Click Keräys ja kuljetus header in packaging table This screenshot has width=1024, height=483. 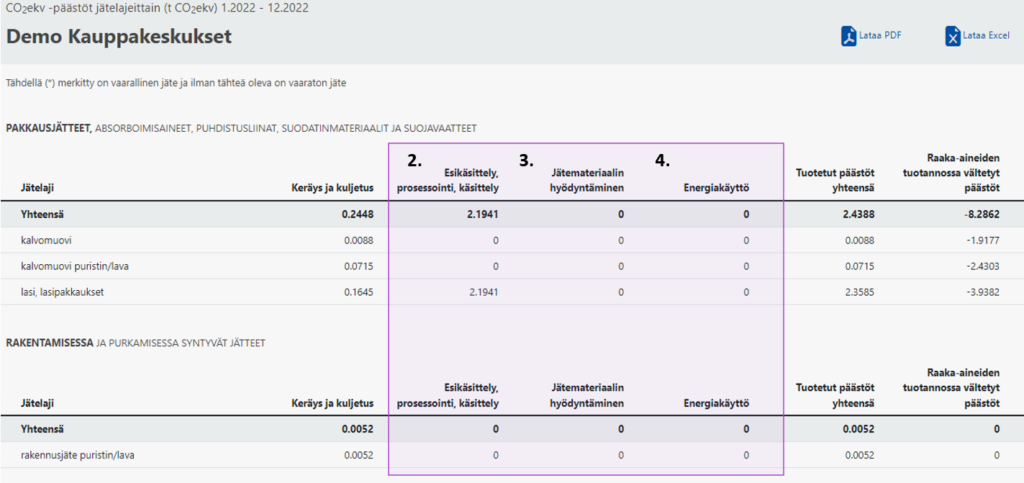331,187
